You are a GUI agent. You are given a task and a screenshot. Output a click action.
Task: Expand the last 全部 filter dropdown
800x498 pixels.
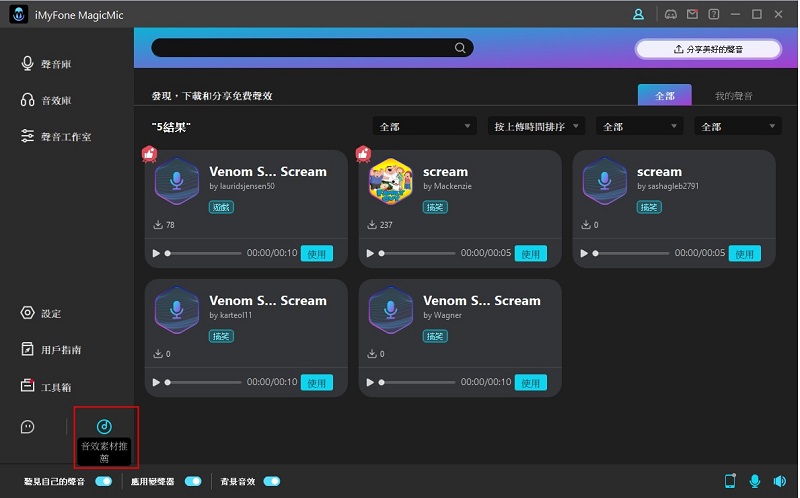point(738,126)
